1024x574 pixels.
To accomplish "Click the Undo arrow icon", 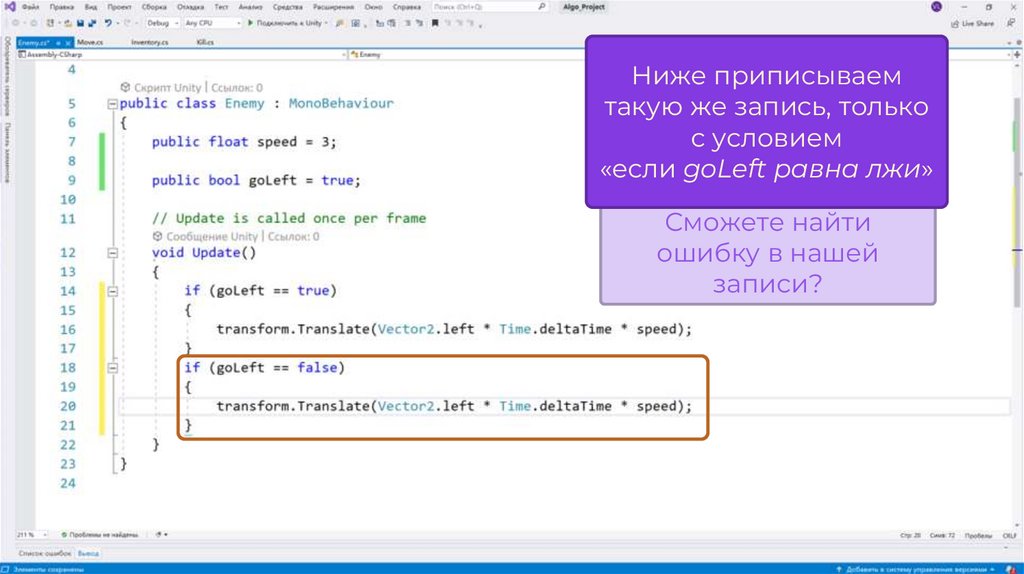I will [x=107, y=23].
